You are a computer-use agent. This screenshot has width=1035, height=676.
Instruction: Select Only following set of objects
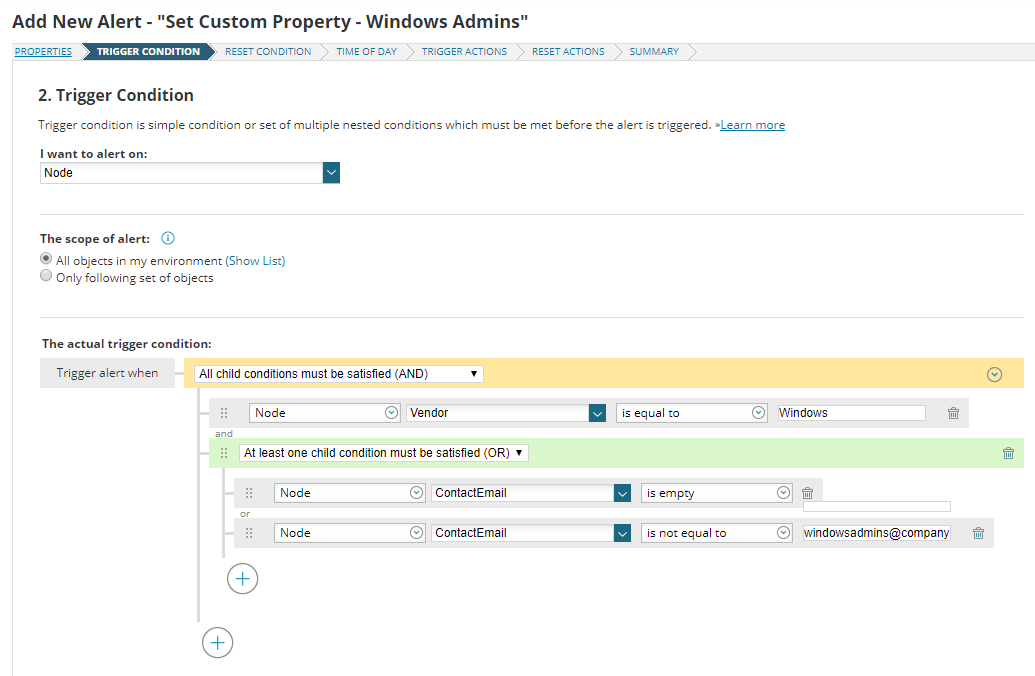46,276
